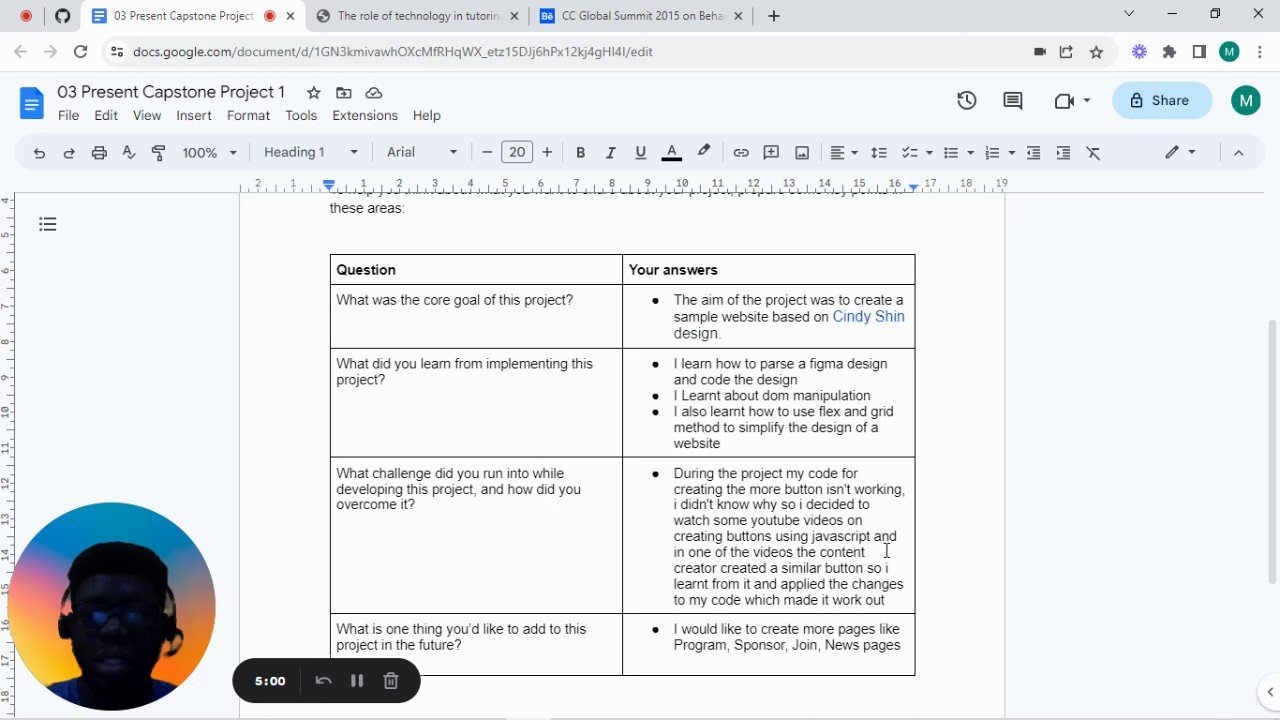Open the 100% zoom dropdown
The image size is (1280, 720).
pos(209,153)
